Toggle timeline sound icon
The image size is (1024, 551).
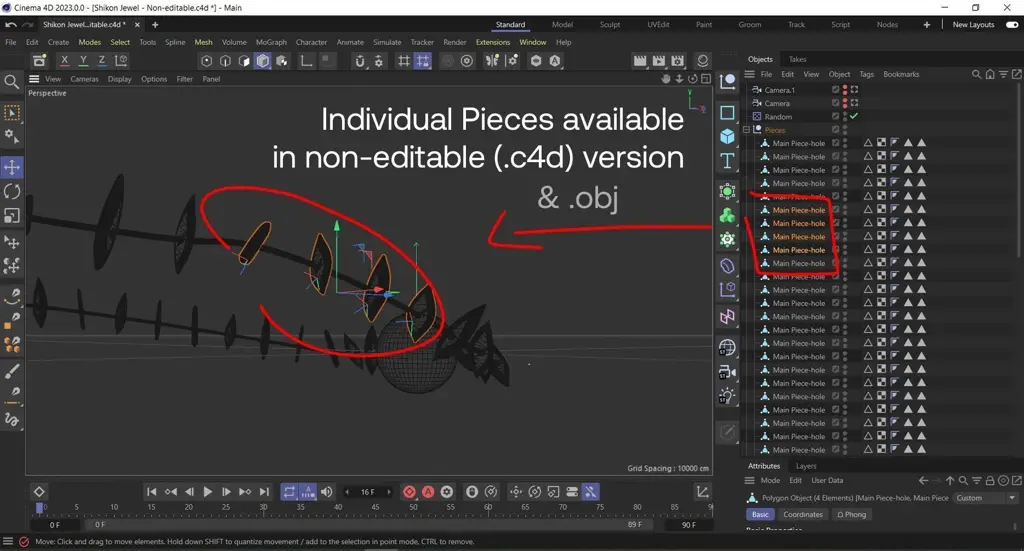coord(327,492)
